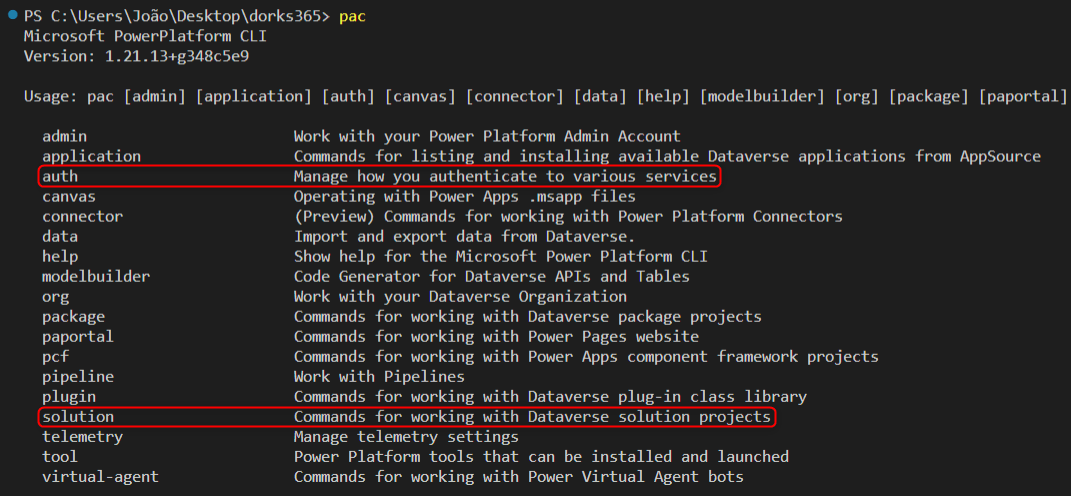Click the 'canvas' command name

(x=69, y=197)
